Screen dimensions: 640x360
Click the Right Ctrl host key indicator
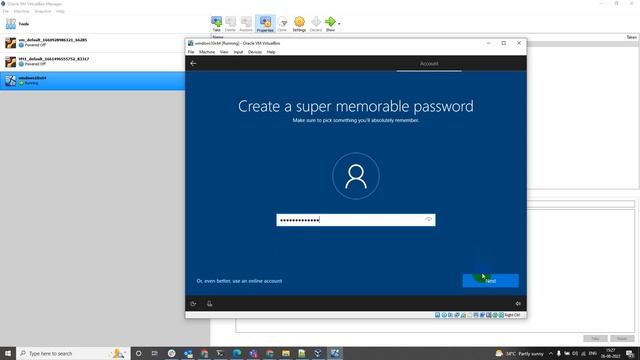(x=512, y=315)
